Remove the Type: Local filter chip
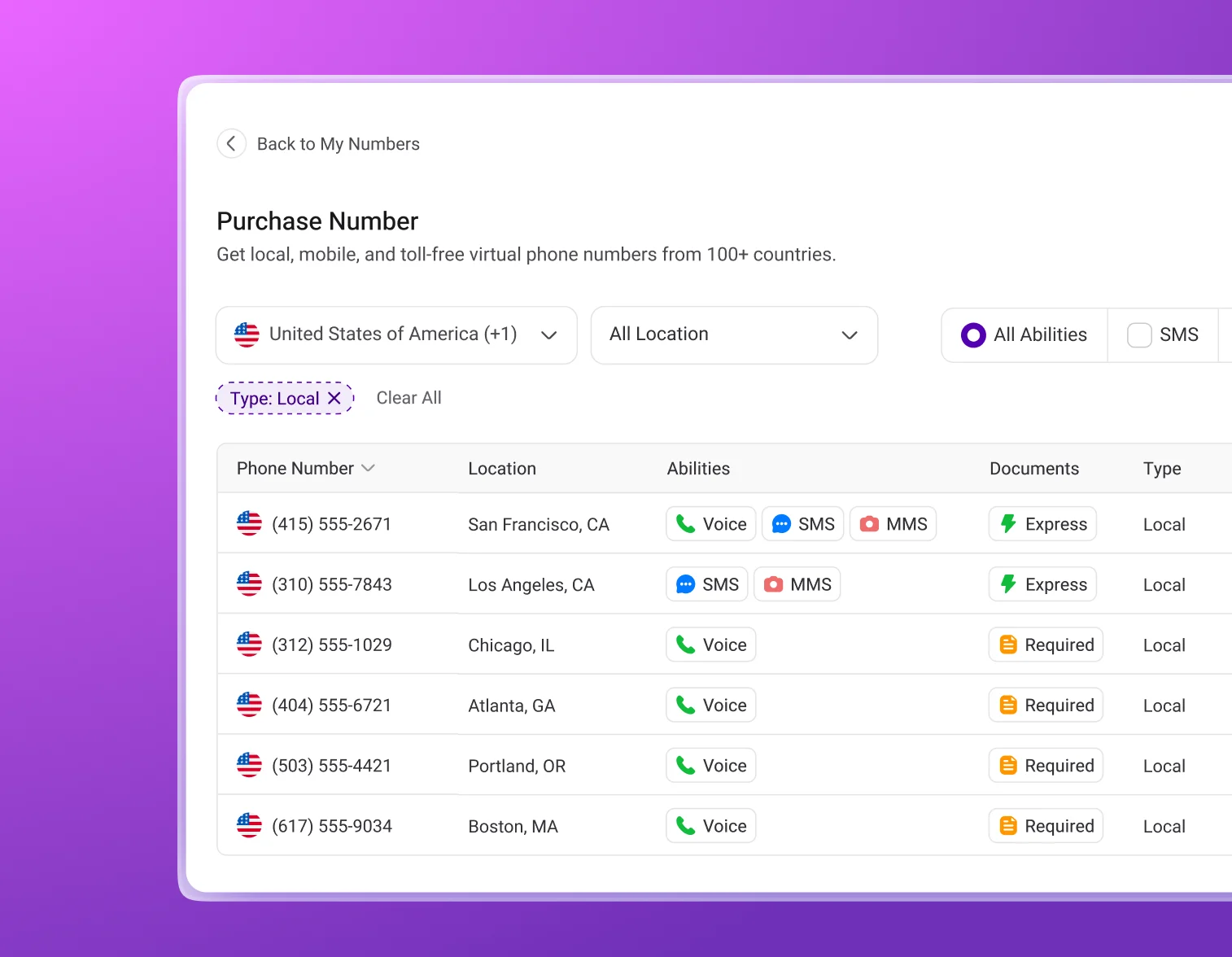This screenshot has width=1232, height=957. (334, 399)
